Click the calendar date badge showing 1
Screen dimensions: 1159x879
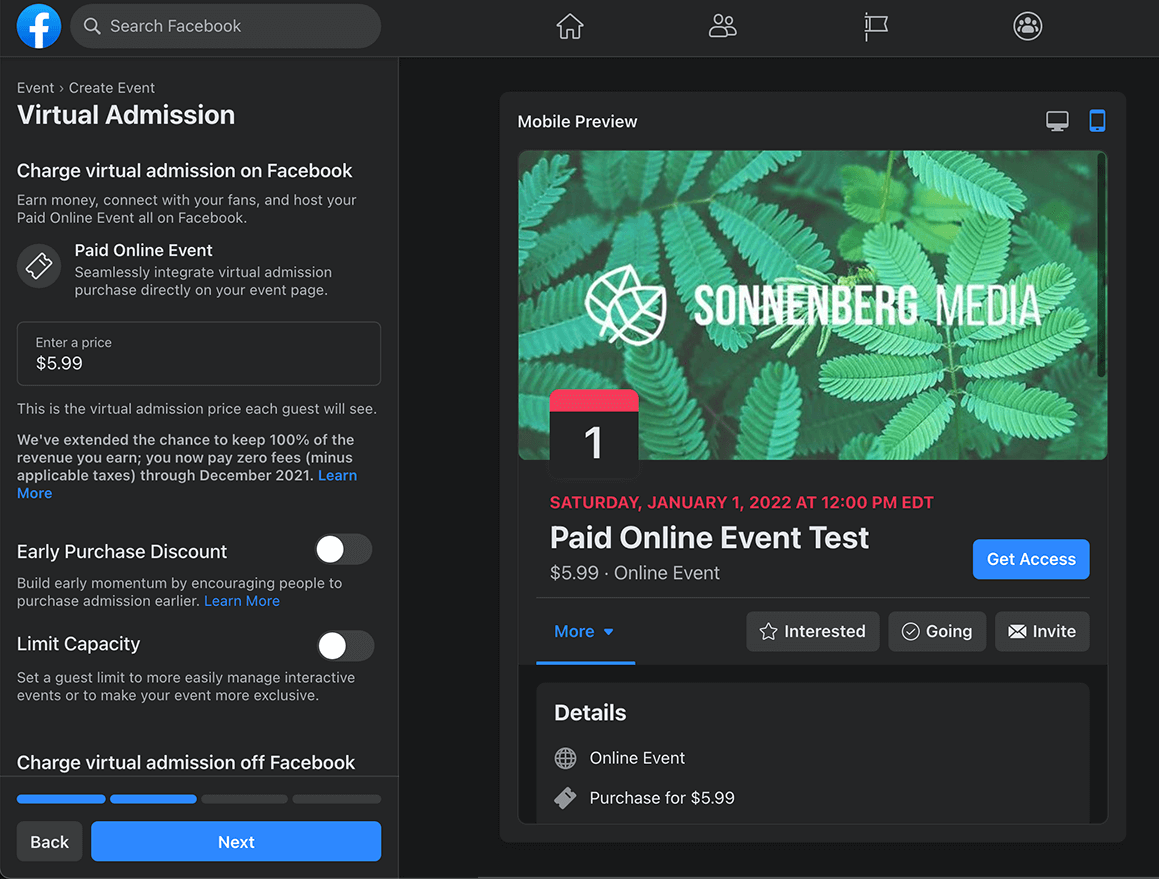pos(594,433)
